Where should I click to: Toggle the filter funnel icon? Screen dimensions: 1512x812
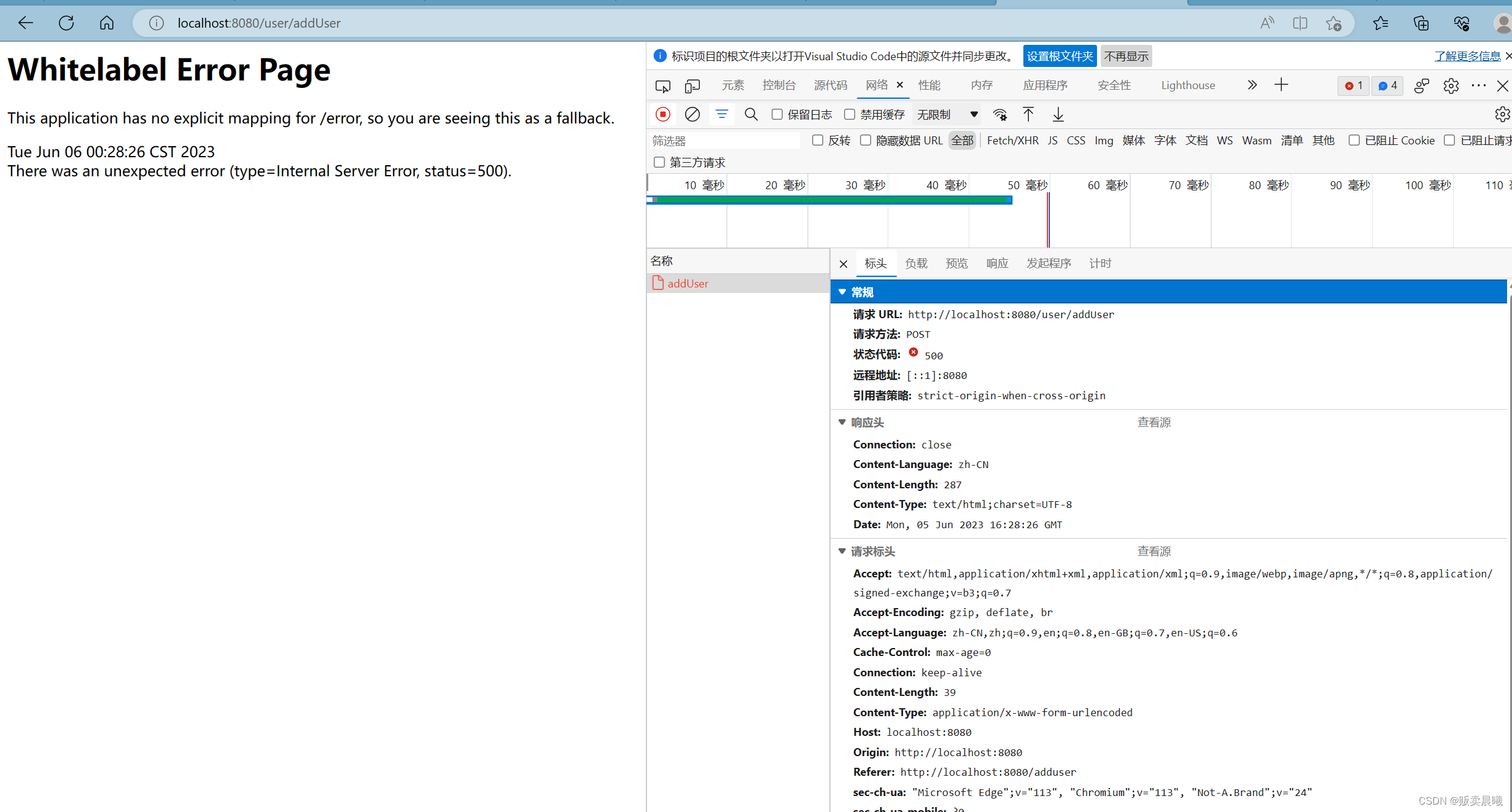tap(722, 114)
